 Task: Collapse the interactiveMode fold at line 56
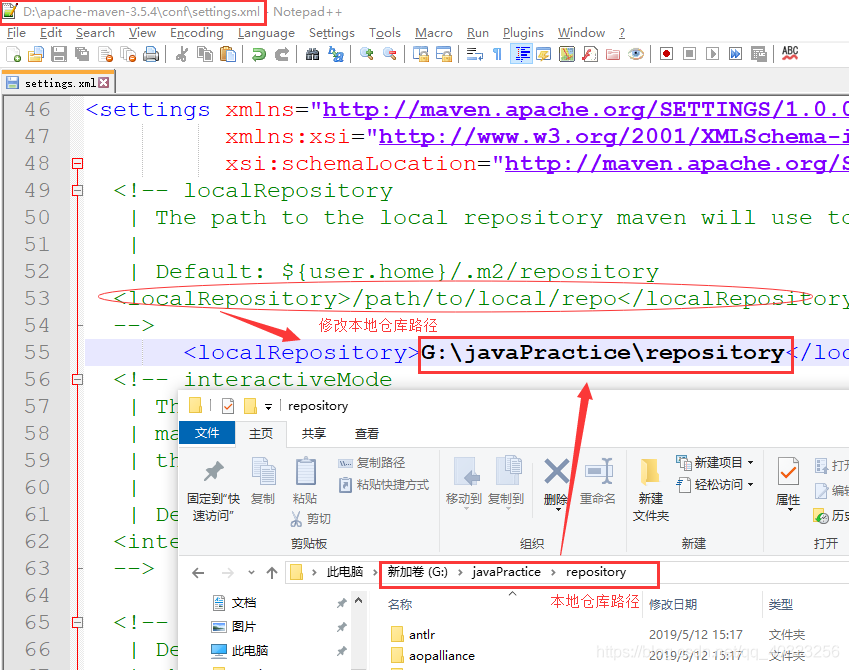pyautogui.click(x=77, y=379)
